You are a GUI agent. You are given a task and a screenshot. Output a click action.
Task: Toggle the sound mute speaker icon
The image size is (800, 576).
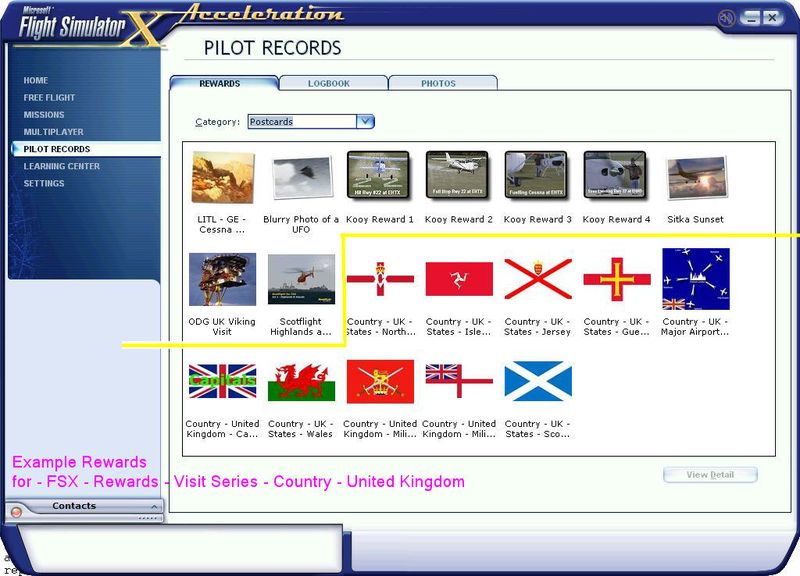click(726, 19)
